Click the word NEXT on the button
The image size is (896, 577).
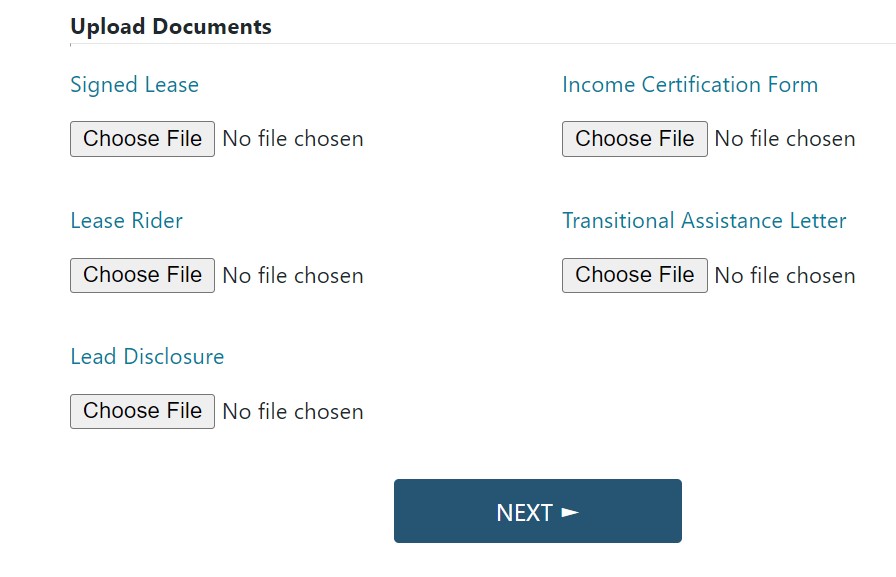[x=524, y=513]
